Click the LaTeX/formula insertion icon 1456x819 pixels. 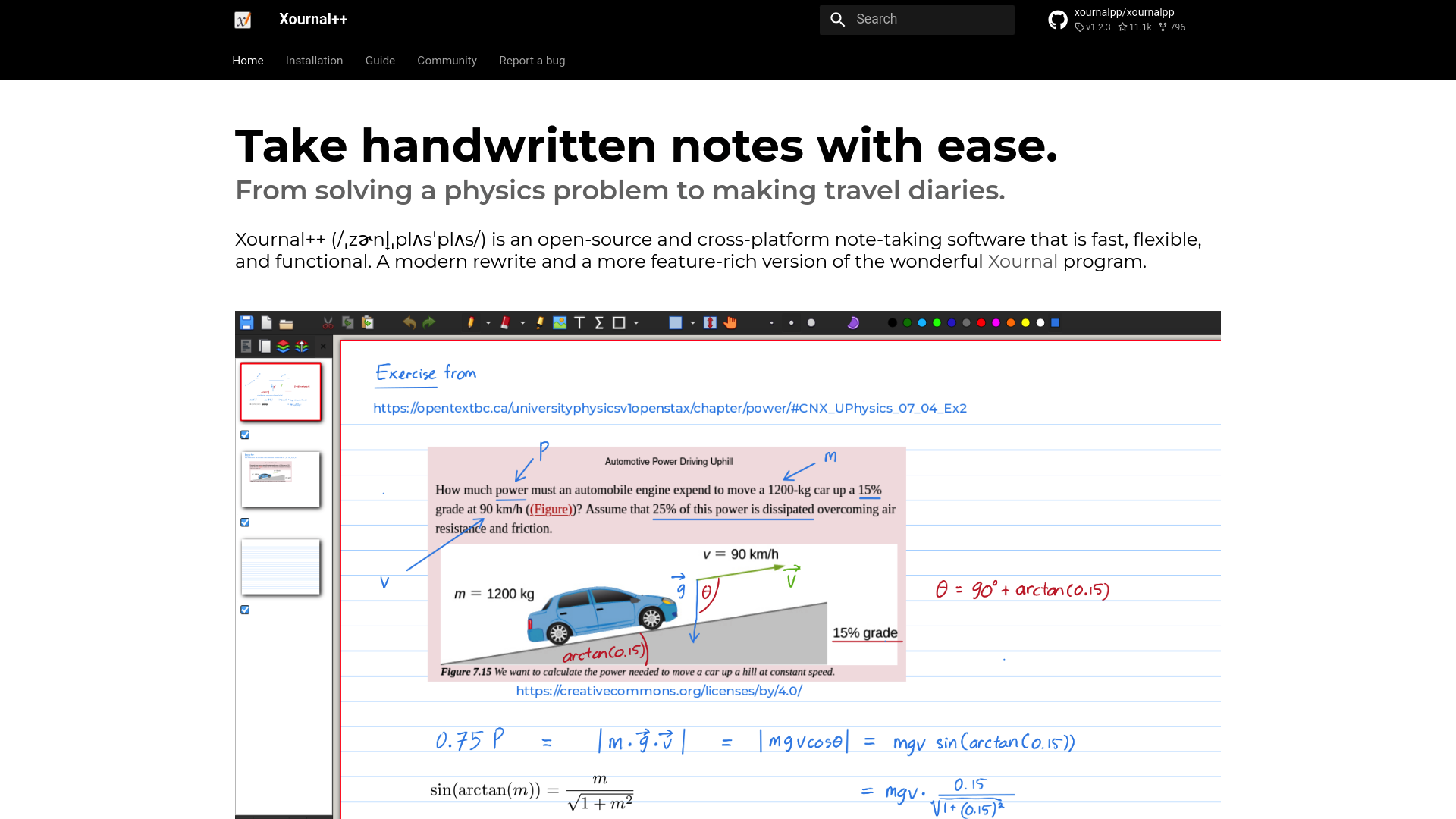[597, 322]
